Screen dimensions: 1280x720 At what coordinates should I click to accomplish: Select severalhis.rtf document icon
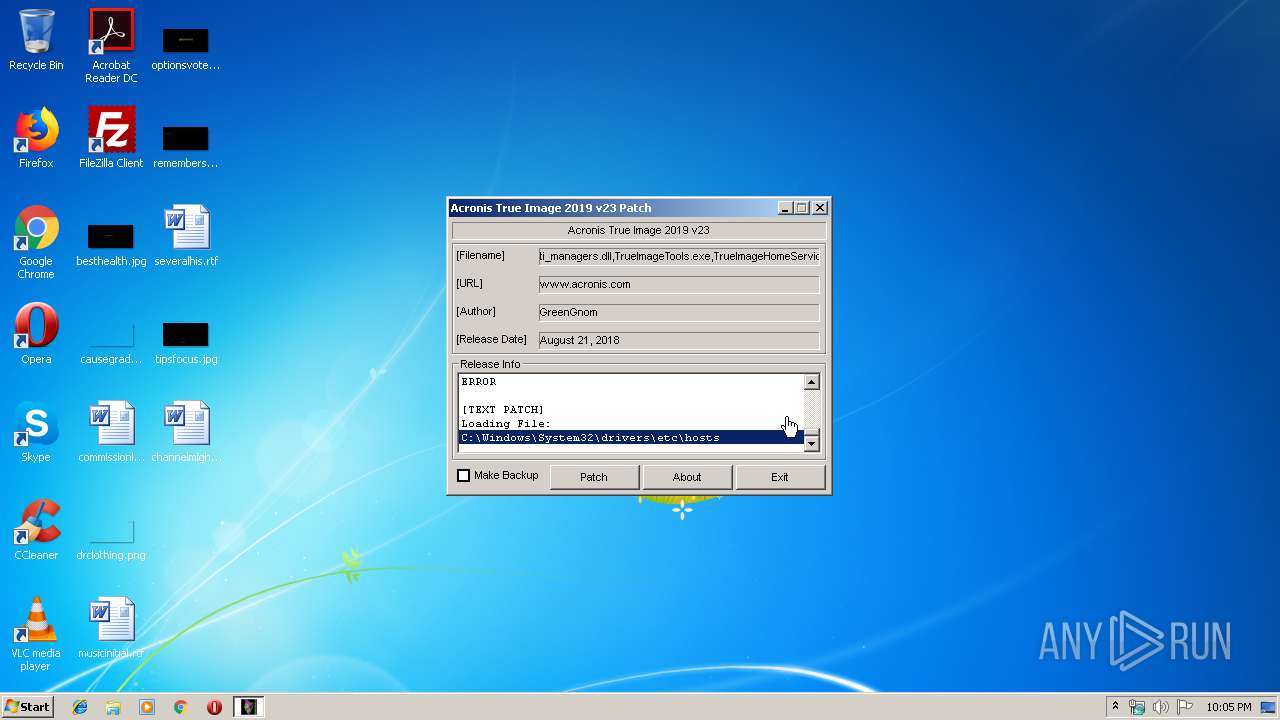click(186, 236)
